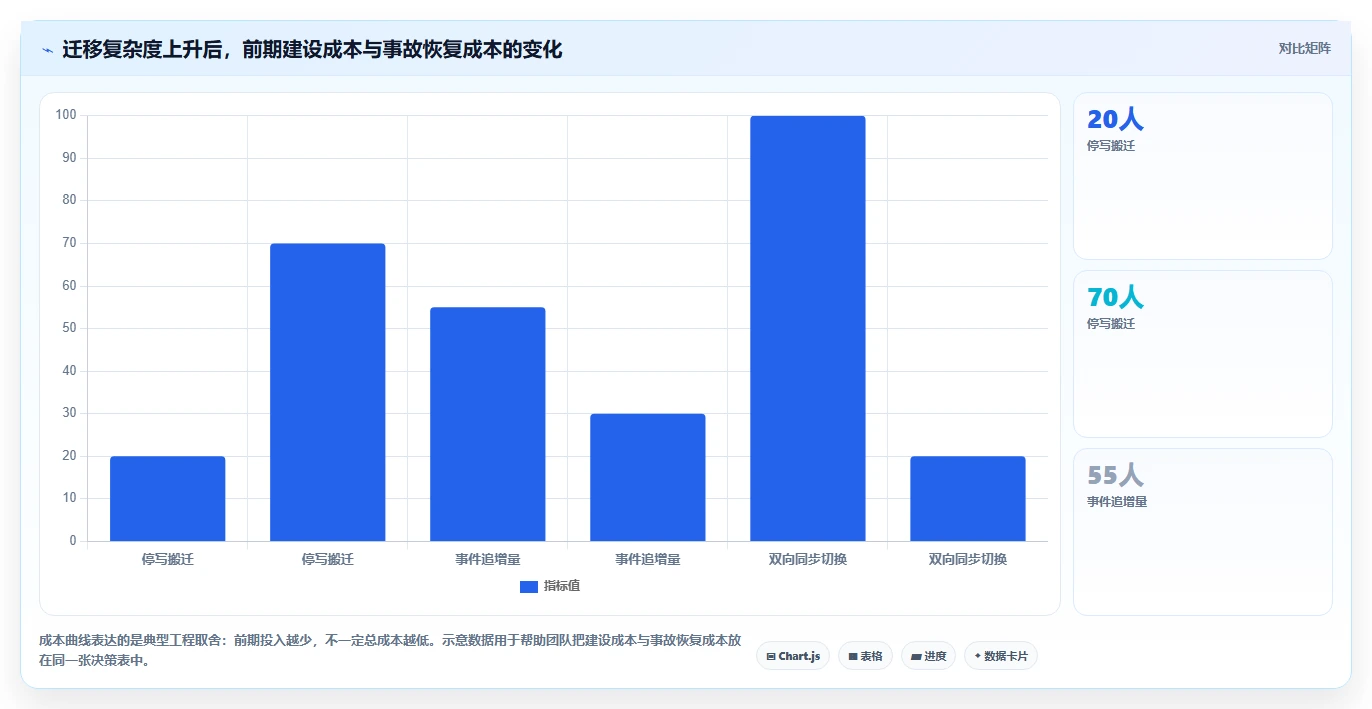
Task: Click the 停写搬迁 bar with value 70
Action: [x=327, y=392]
